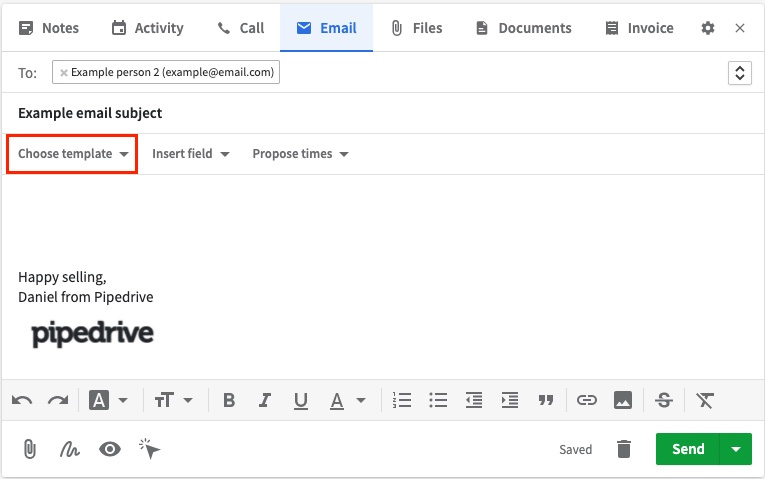Viewport: 765px width, 479px height.
Task: Delete the draft with the trash icon
Action: [624, 449]
